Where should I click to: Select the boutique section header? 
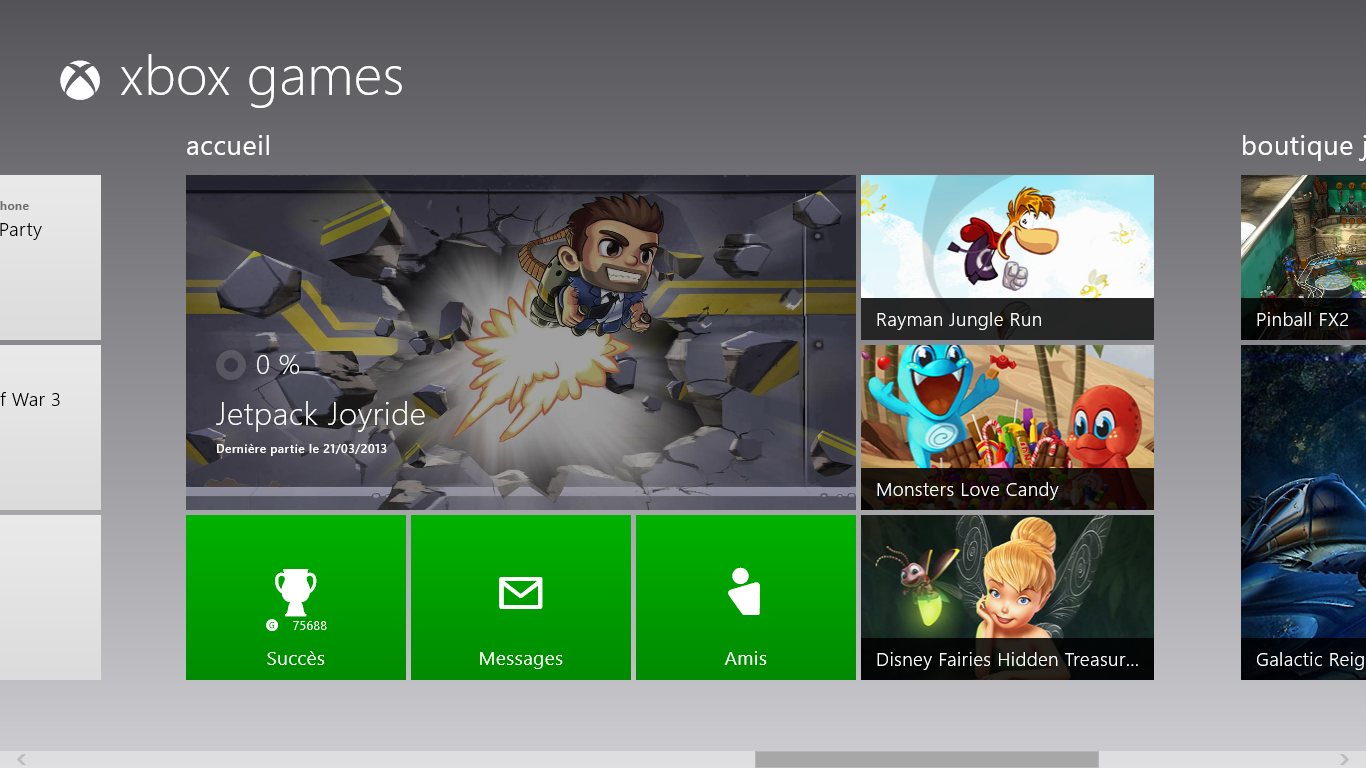click(x=1303, y=146)
